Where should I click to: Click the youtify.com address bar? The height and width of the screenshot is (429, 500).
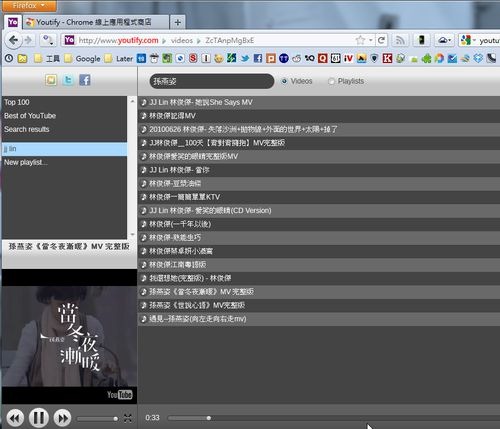coord(213,40)
